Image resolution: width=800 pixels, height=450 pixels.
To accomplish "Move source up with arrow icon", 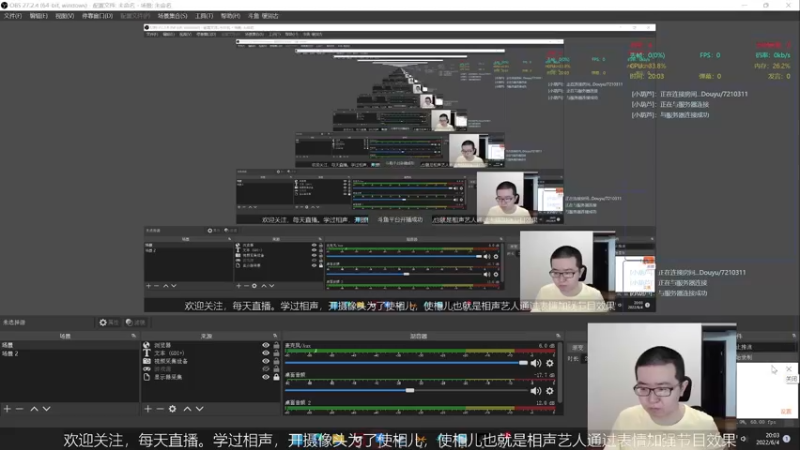I will click(x=187, y=409).
